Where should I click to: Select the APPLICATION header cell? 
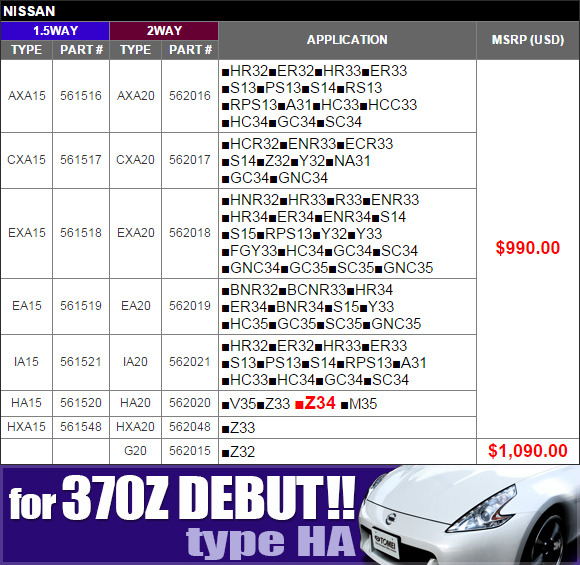click(347, 40)
